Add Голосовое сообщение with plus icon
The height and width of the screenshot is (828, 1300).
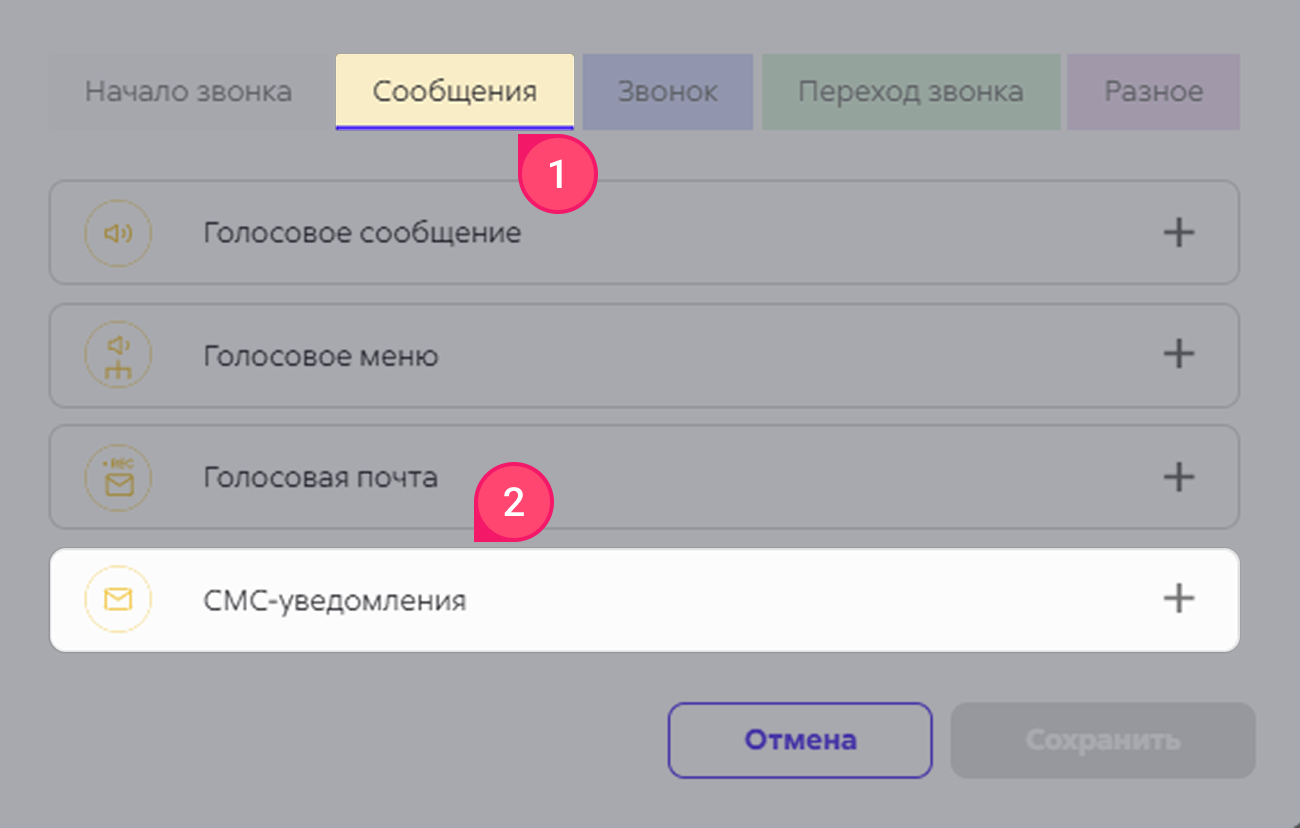[1179, 233]
